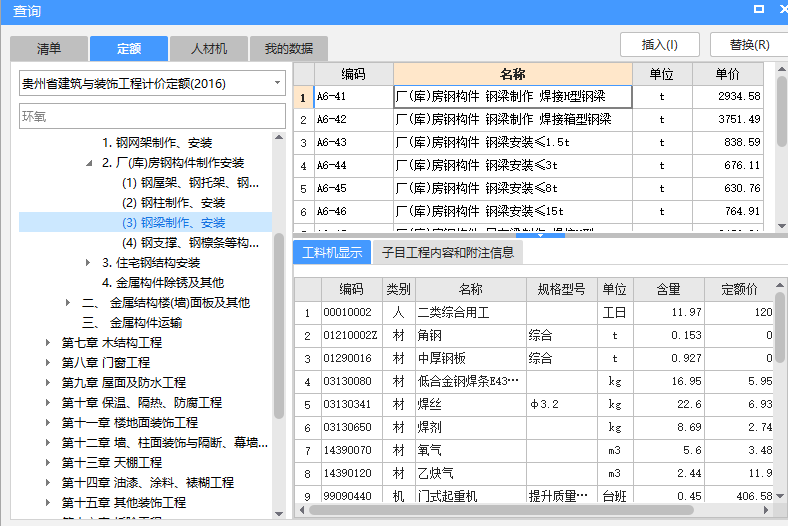Select quota row A6-42 焊接箱型钢梁
Screen dimensions: 788x526
pos(528,120)
